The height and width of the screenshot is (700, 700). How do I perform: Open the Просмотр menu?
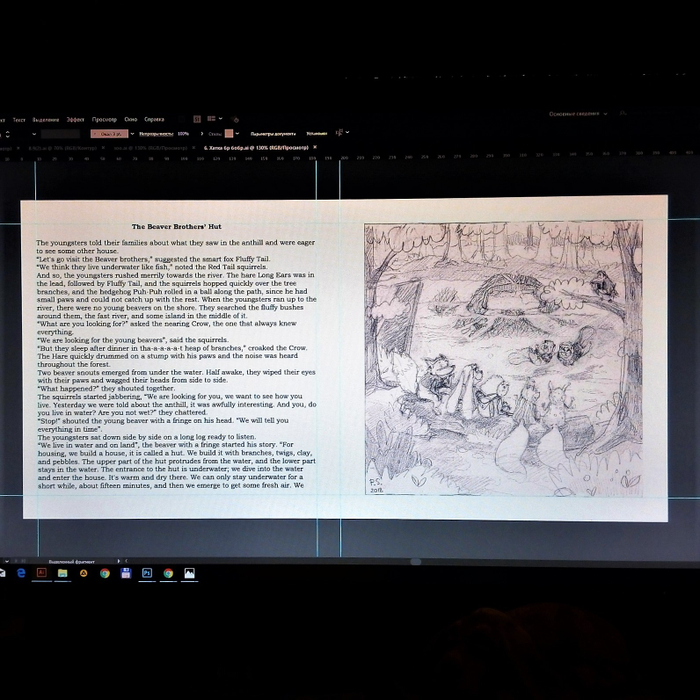pos(104,119)
